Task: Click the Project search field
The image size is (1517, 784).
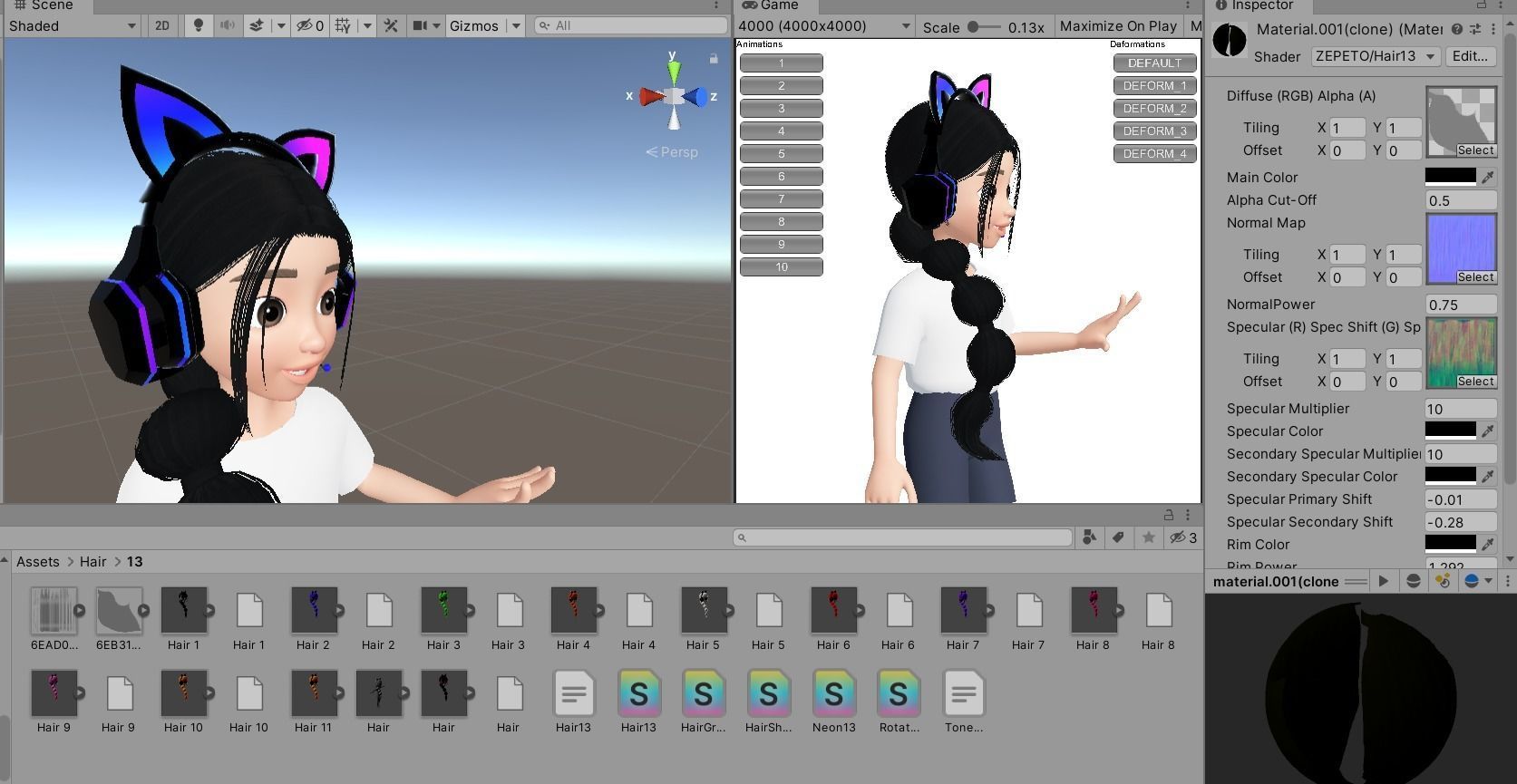Action: pyautogui.click(x=903, y=537)
